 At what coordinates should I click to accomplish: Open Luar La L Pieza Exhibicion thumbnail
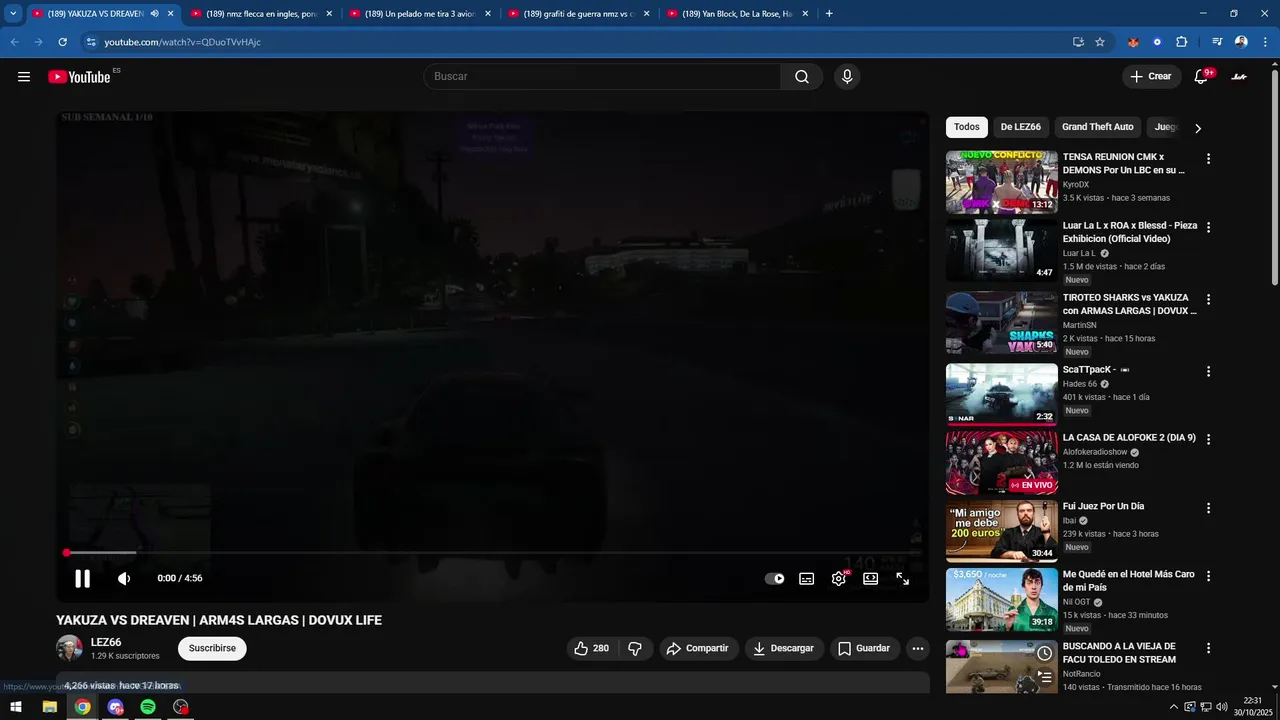click(1001, 251)
